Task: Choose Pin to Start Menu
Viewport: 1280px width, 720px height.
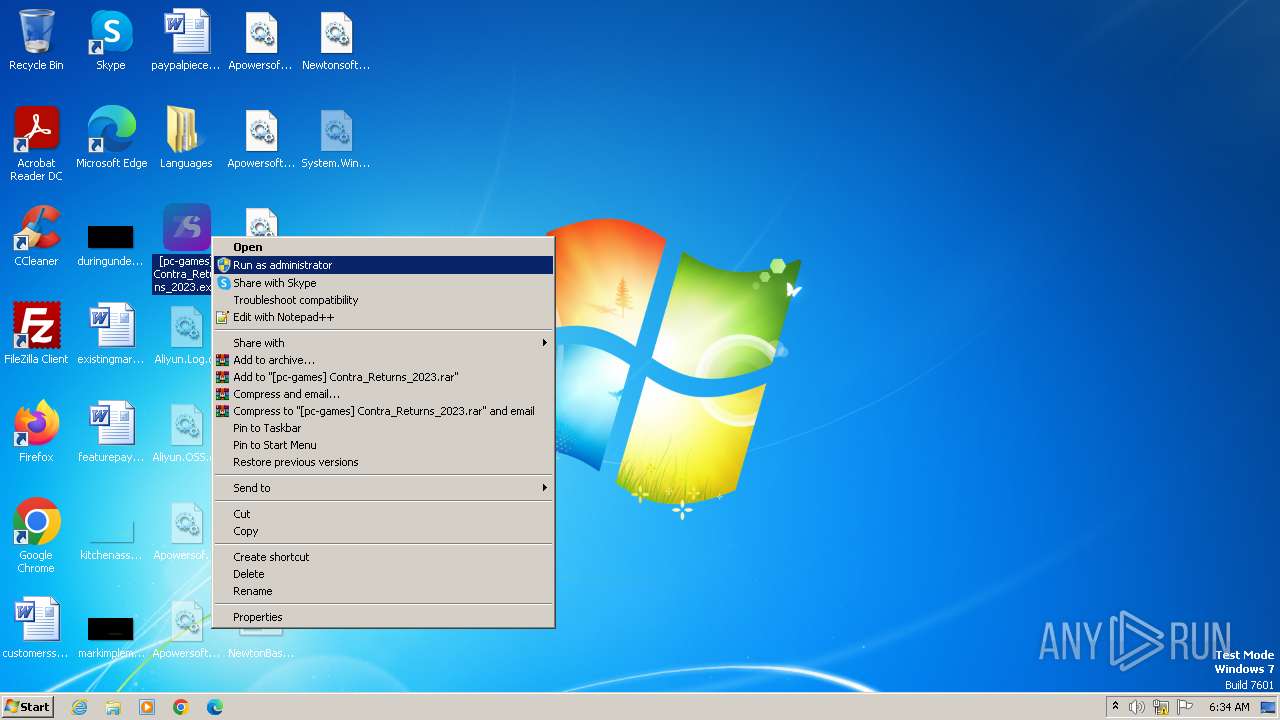Action: tap(383, 445)
